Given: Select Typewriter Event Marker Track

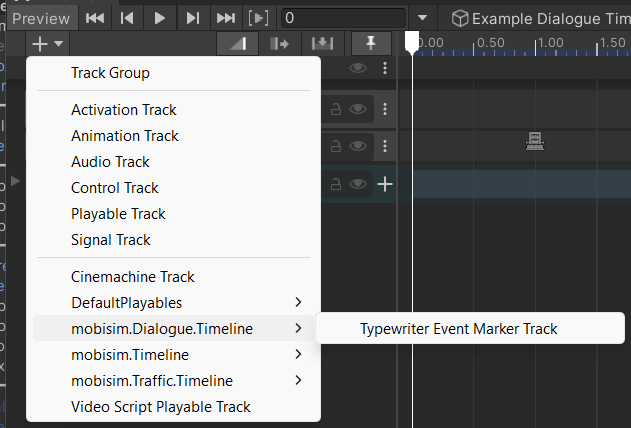Looking at the screenshot, I should (x=470, y=329).
